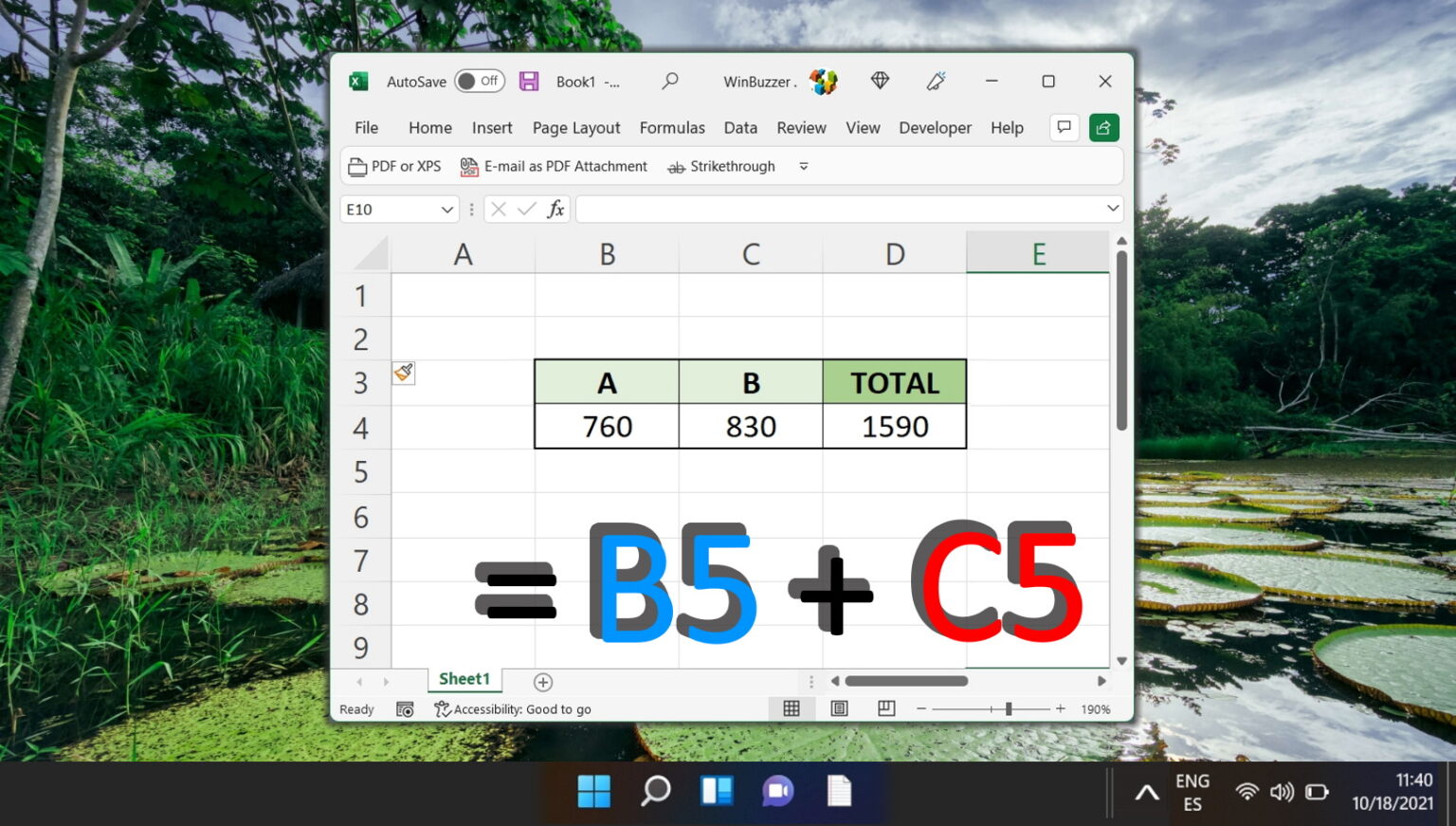Toggle the AutoSave switch off
This screenshot has width=1456, height=826.
tap(479, 81)
